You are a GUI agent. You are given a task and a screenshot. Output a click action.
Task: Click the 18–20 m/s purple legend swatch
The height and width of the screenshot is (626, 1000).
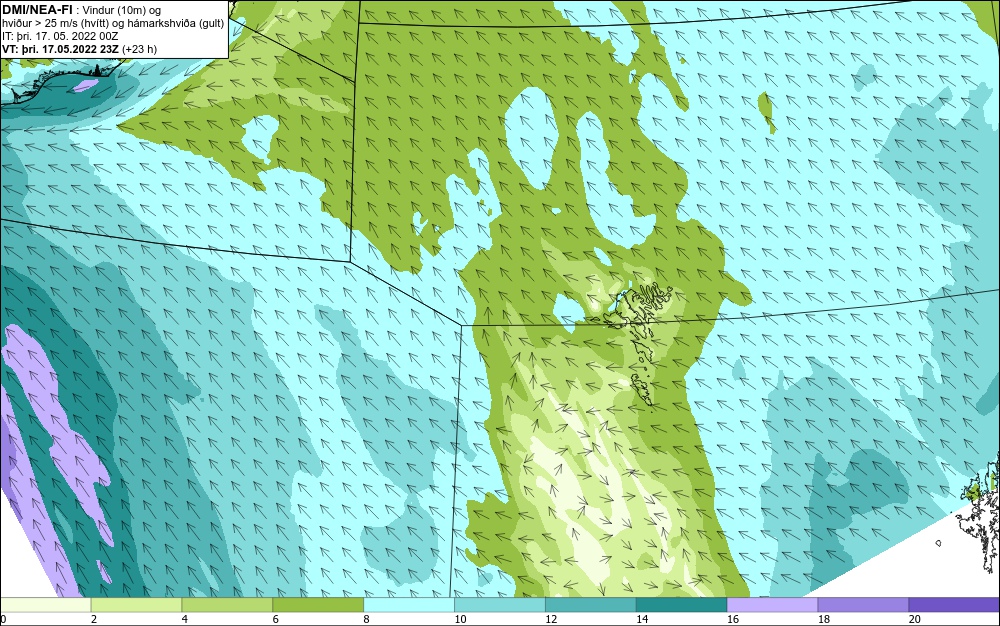tap(864, 605)
